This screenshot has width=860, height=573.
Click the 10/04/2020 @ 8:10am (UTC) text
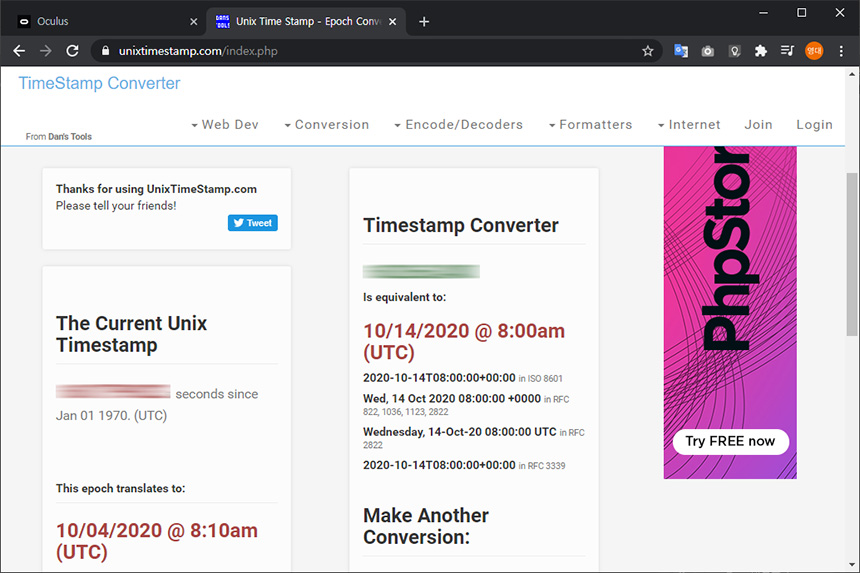click(x=157, y=541)
